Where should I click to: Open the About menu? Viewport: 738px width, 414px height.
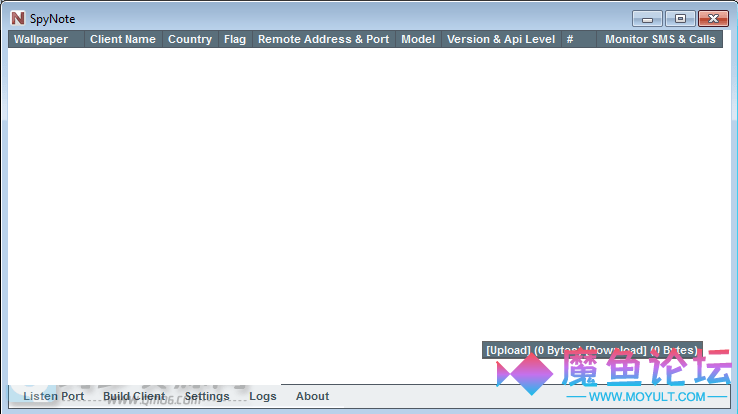pyautogui.click(x=313, y=396)
